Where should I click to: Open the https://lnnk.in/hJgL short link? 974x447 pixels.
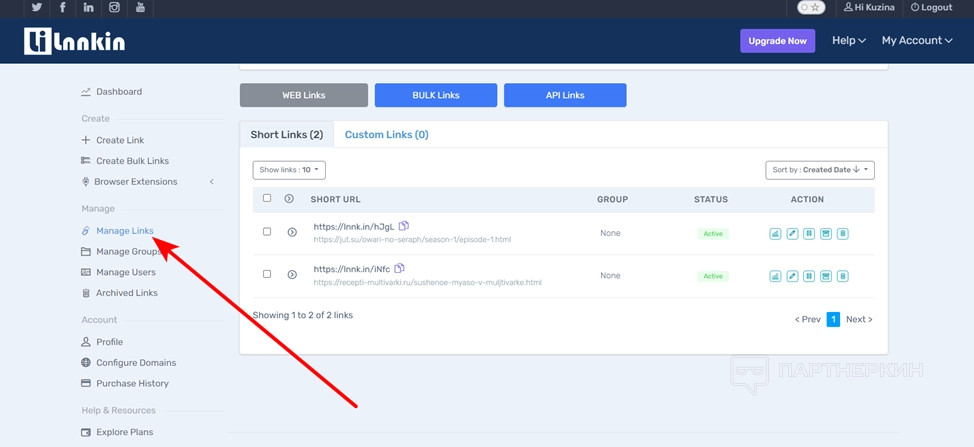(x=354, y=227)
